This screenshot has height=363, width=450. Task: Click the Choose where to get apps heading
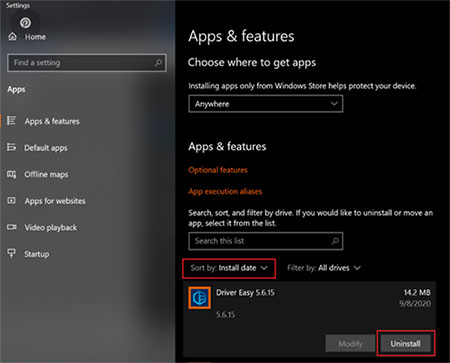pyautogui.click(x=252, y=63)
